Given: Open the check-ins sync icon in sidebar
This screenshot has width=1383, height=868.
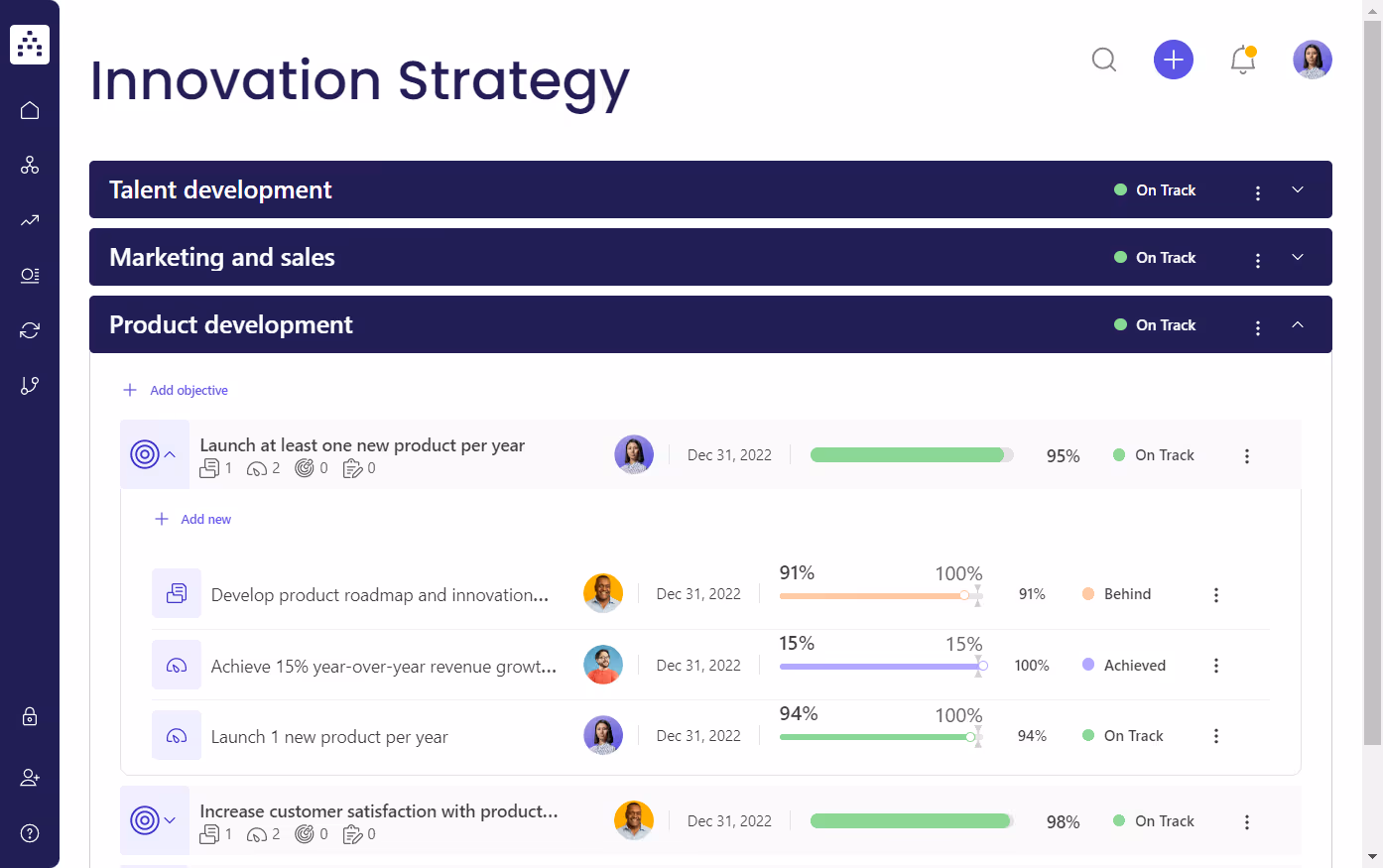Looking at the screenshot, I should (x=29, y=329).
